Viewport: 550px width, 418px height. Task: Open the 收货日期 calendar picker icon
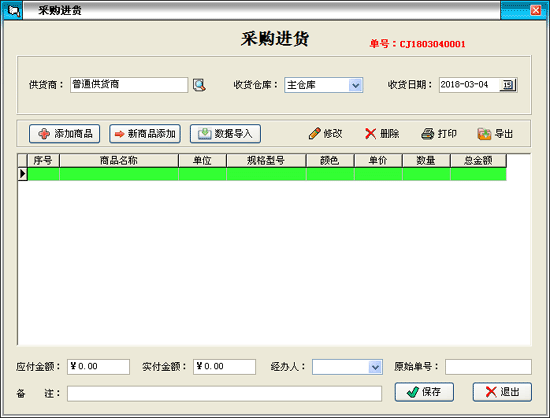(508, 85)
